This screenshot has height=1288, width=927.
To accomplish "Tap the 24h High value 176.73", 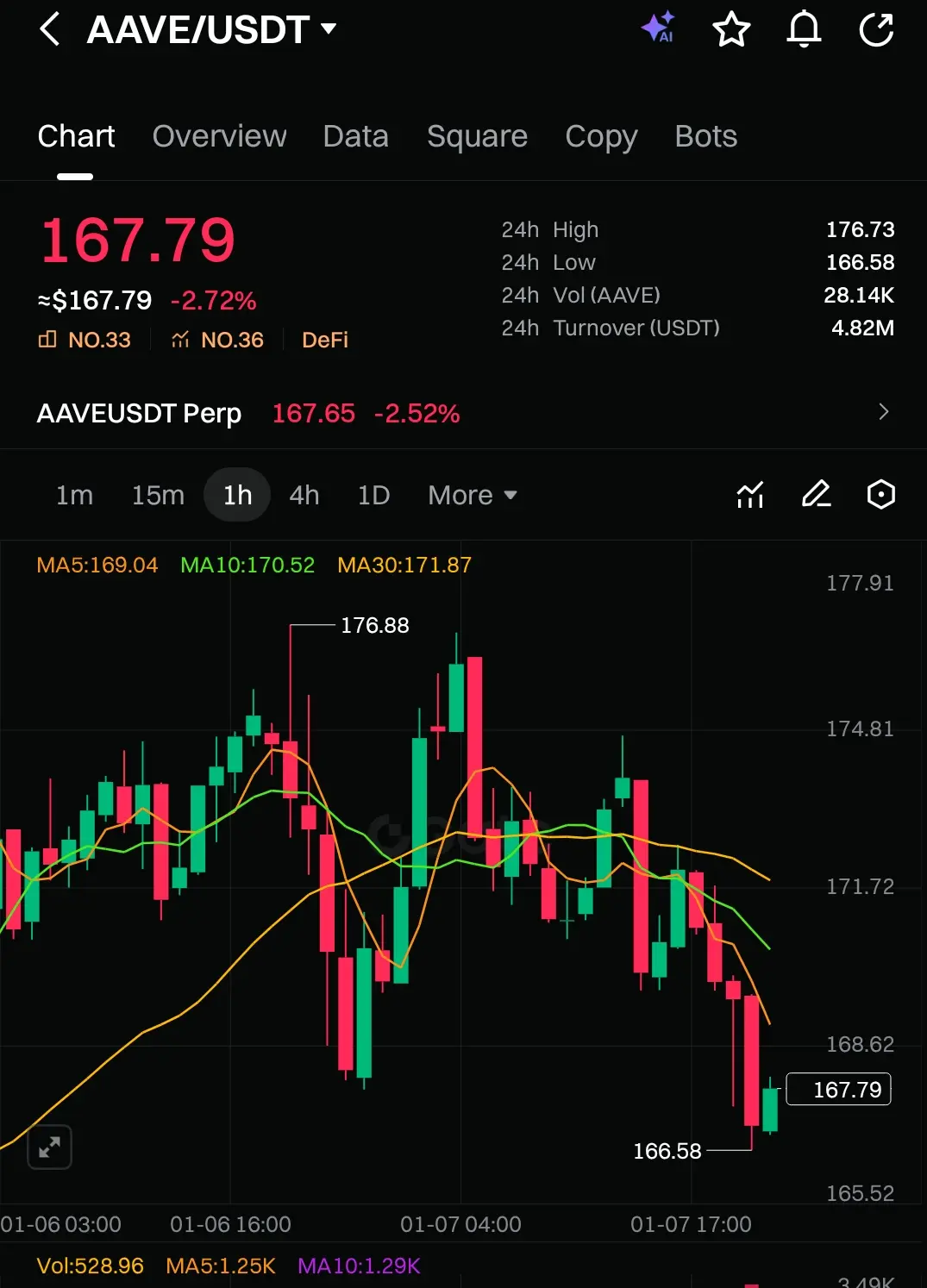I will tap(860, 229).
